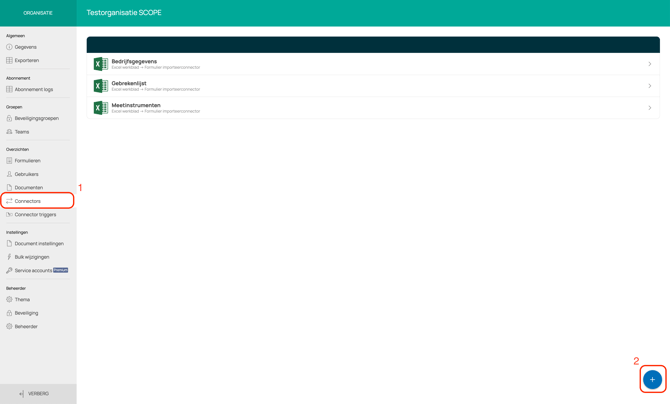The width and height of the screenshot is (670, 404).
Task: Click the VERBERG hide sidebar button
Action: pos(35,394)
